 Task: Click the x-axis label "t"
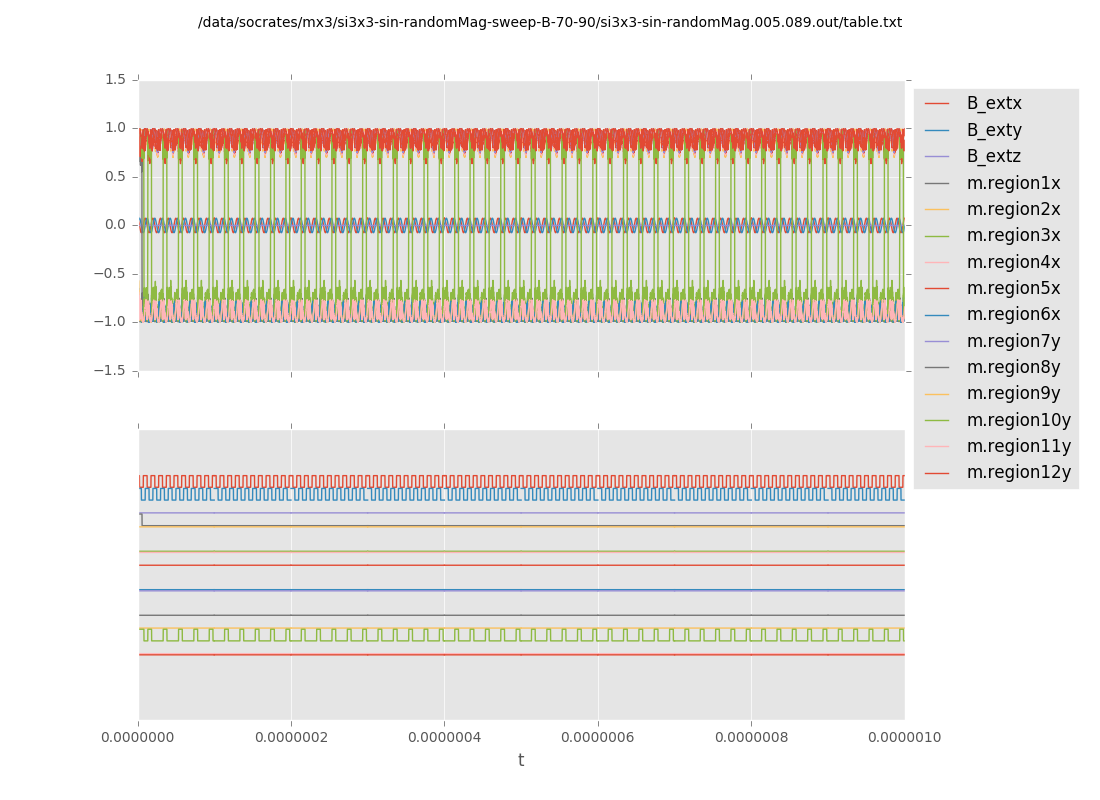tap(521, 761)
